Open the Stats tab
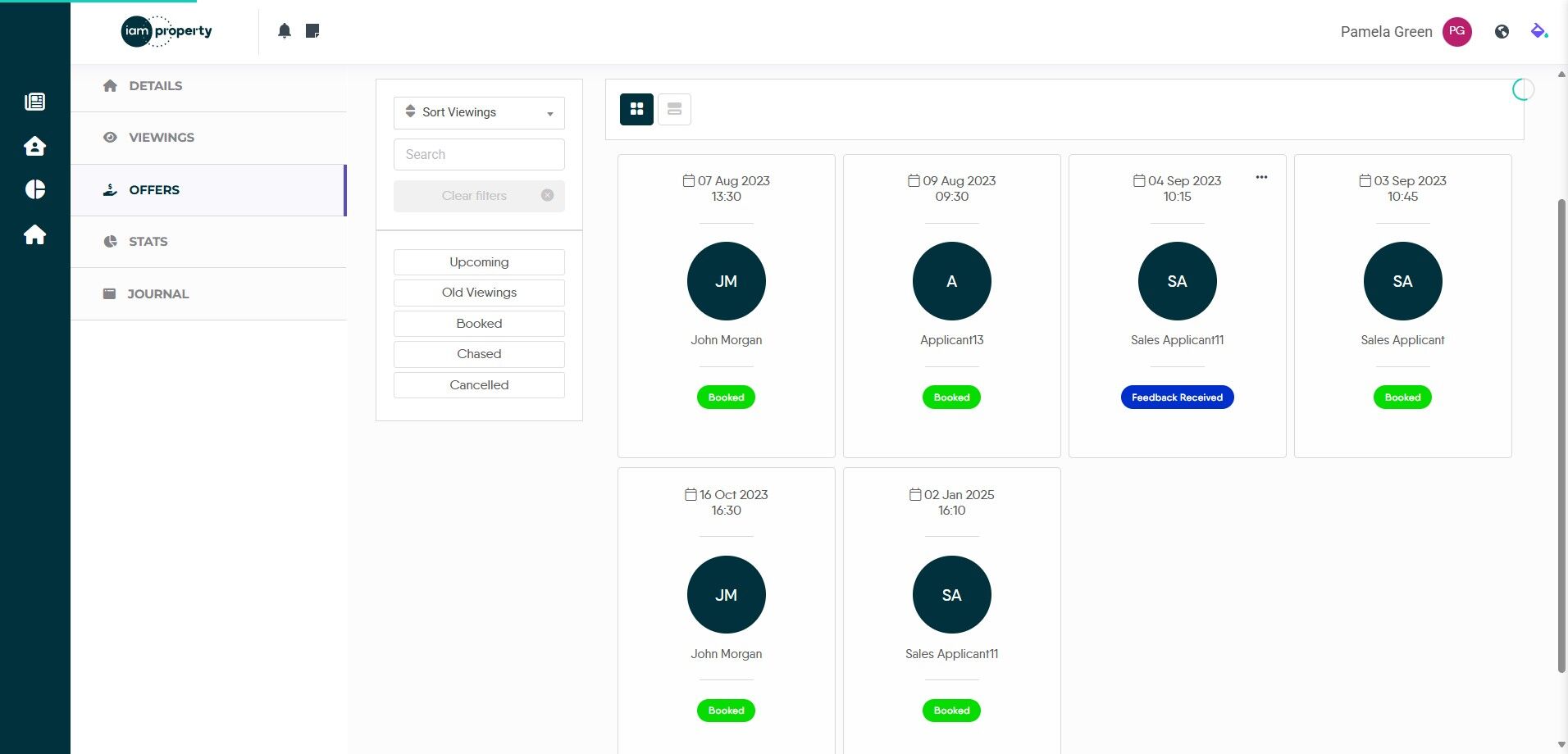The width and height of the screenshot is (1568, 754). coord(208,242)
